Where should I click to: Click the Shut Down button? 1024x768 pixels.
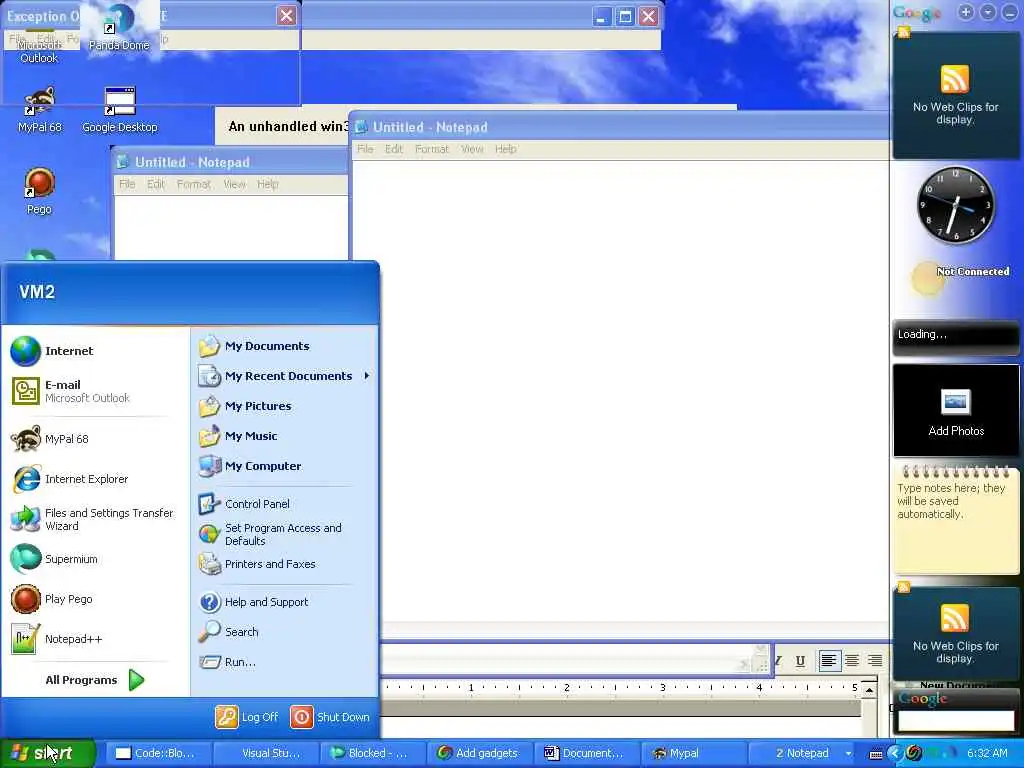tap(330, 717)
